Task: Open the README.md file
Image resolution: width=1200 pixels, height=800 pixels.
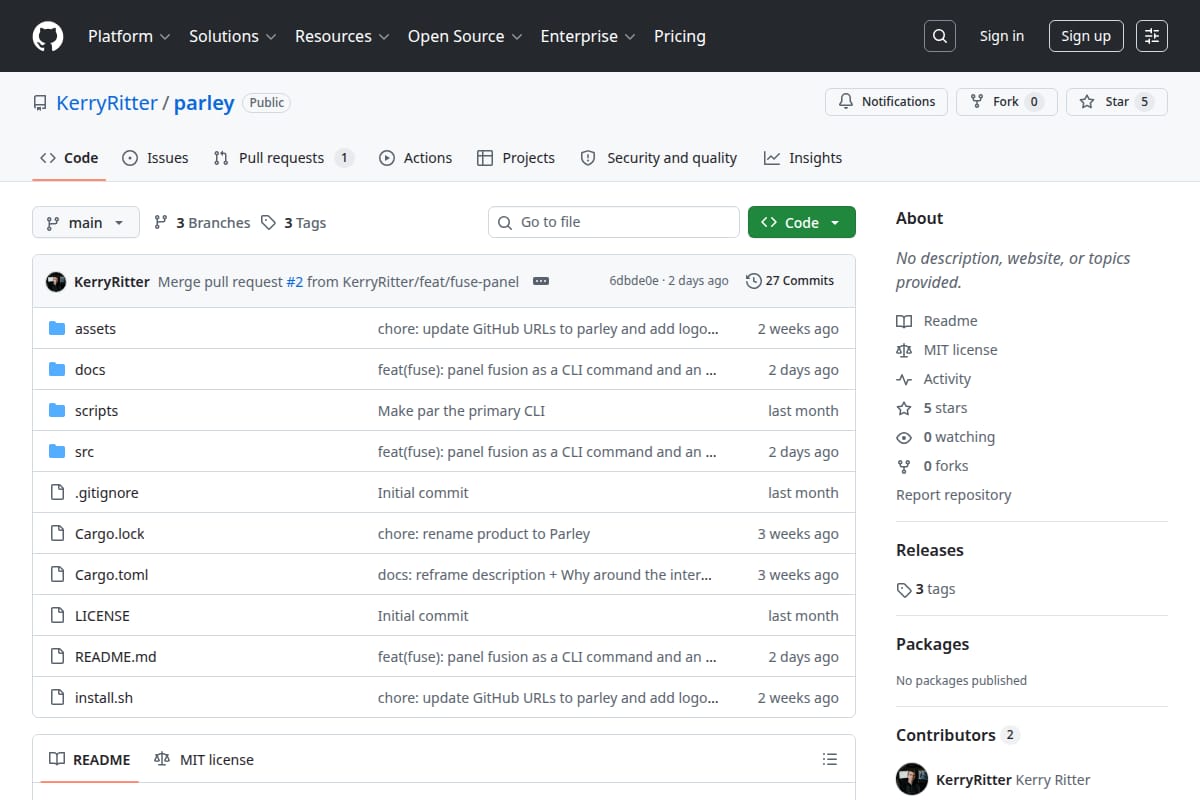Action: [x=116, y=657]
